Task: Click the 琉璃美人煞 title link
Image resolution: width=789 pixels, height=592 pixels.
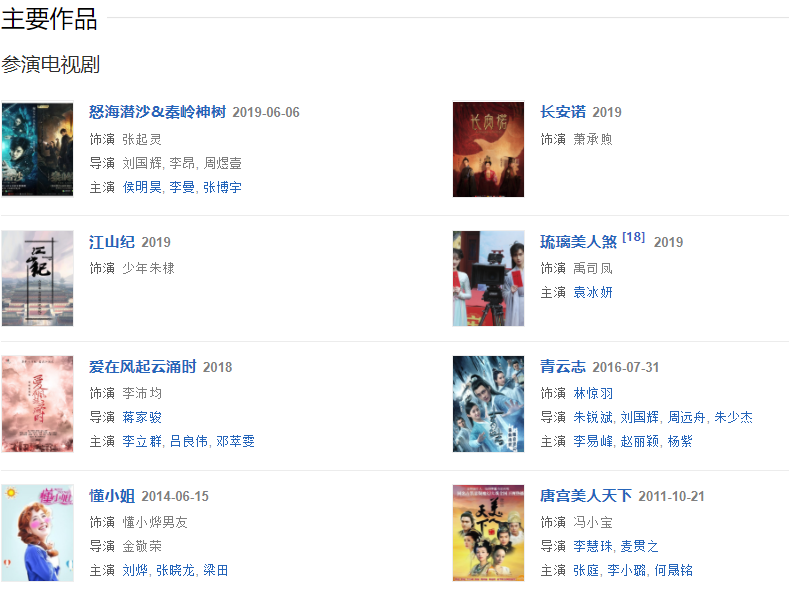Action: point(578,242)
